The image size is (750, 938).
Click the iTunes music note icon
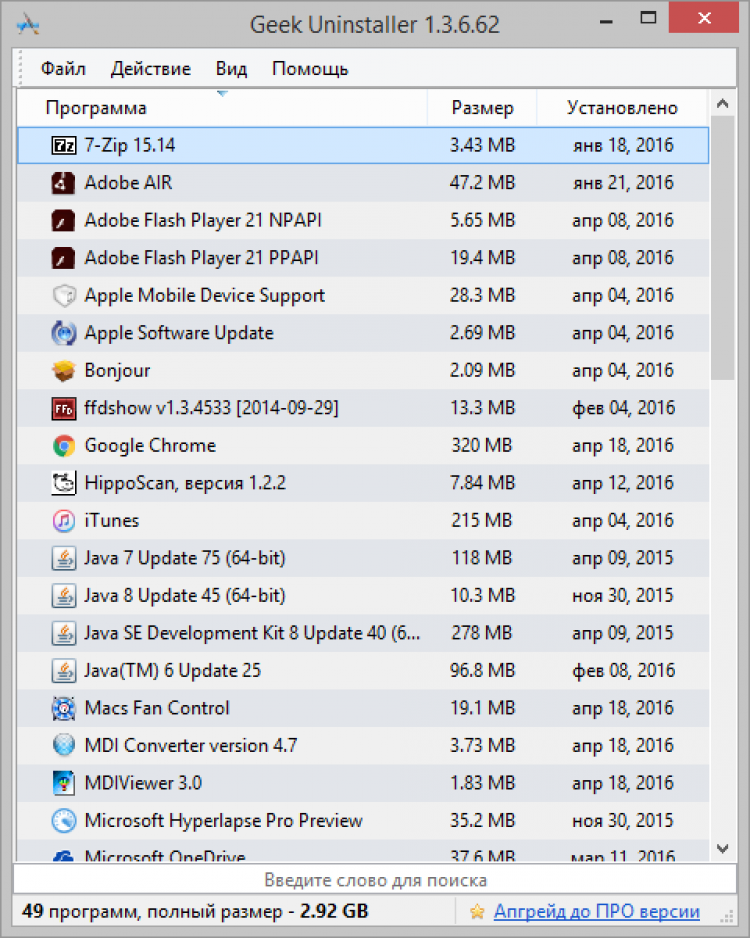point(63,521)
